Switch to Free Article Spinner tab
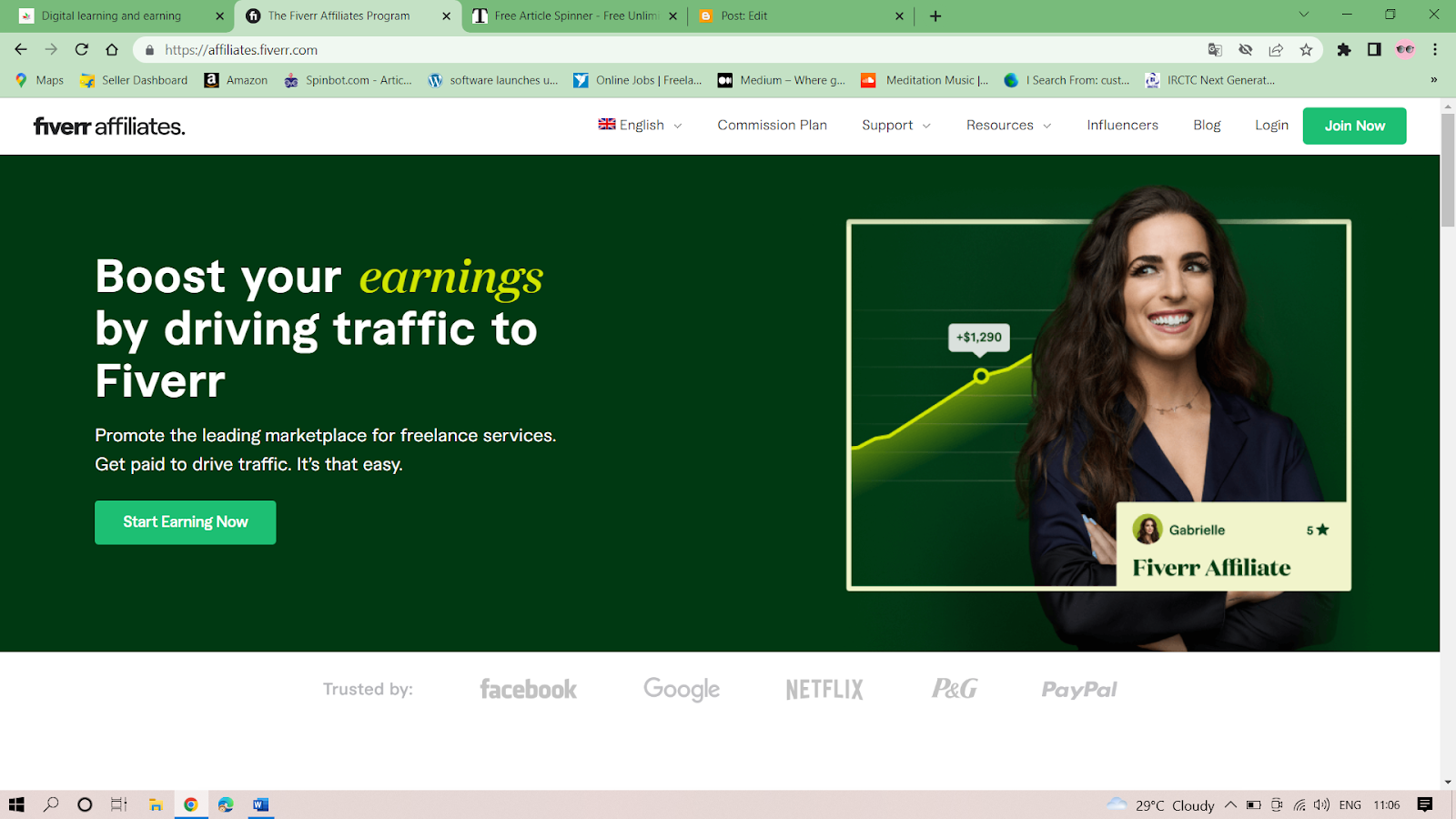This screenshot has width=1456, height=819. point(565,15)
